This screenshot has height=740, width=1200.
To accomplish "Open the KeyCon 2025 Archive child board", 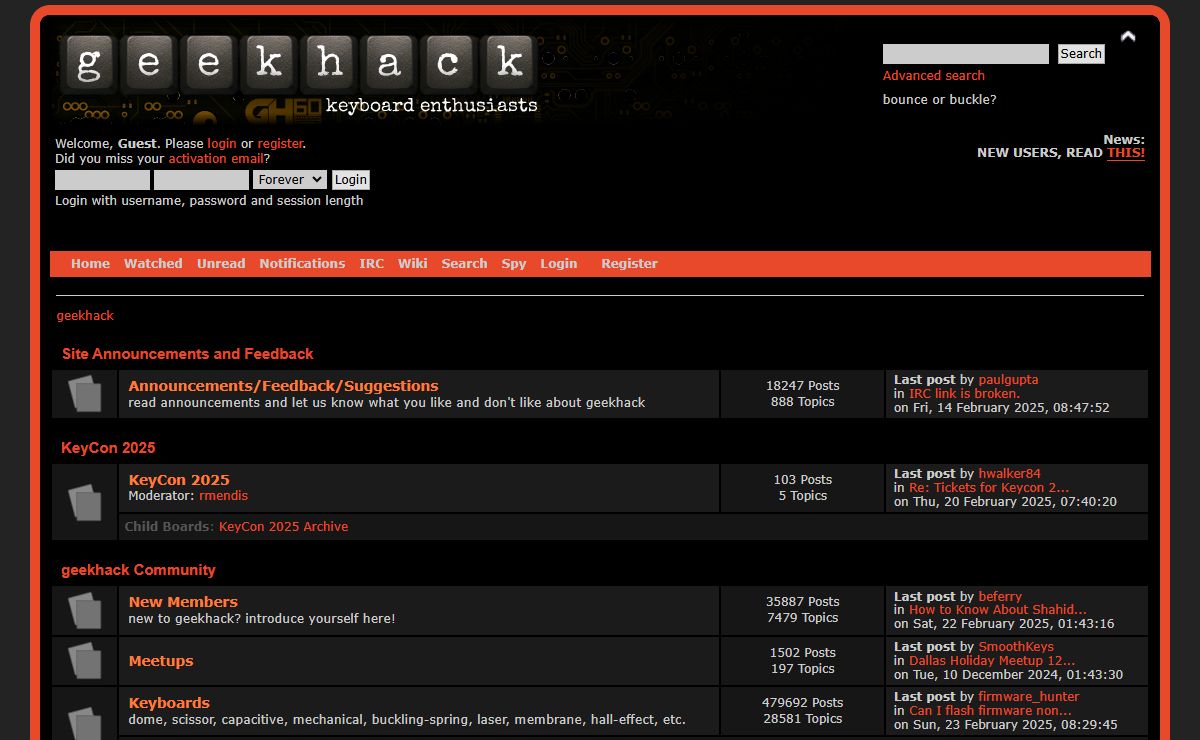I will point(284,527).
